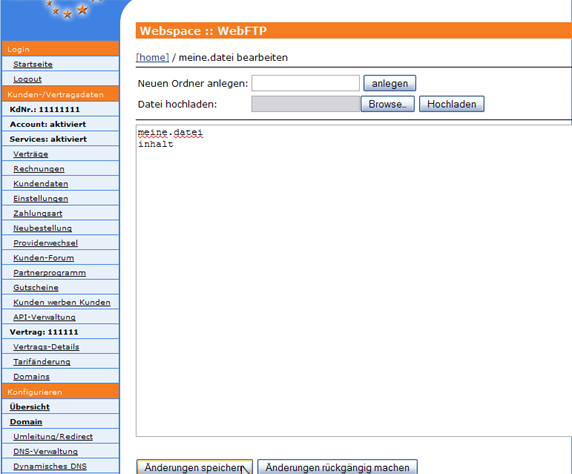Click the Account: aktiviert text
This screenshot has height=474, width=572.
point(48,124)
